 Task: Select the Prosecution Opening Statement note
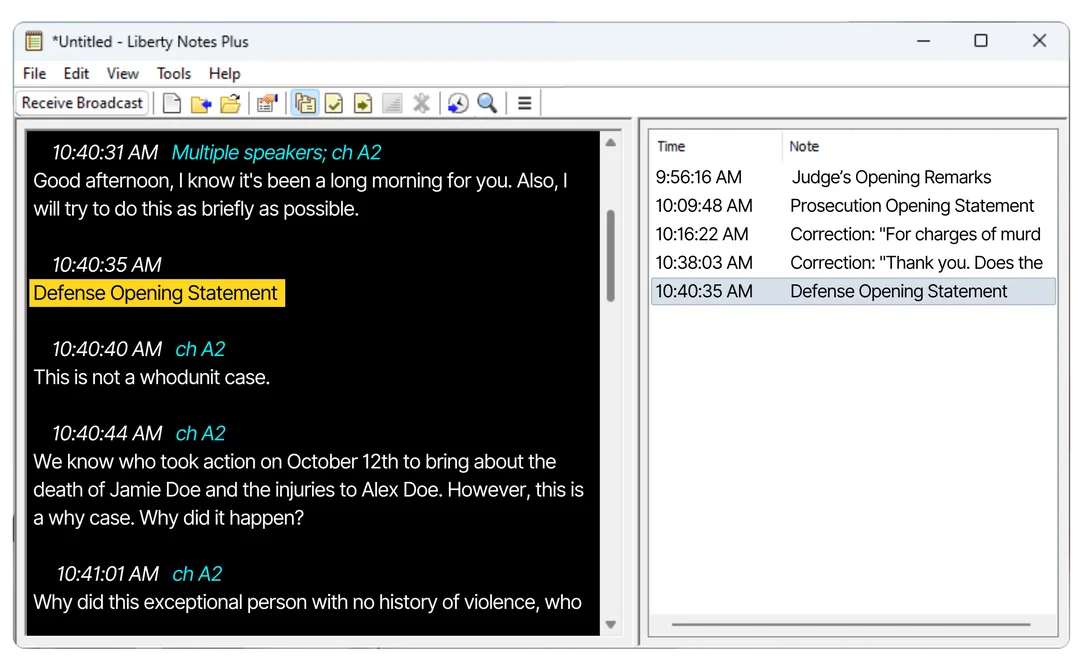853,206
